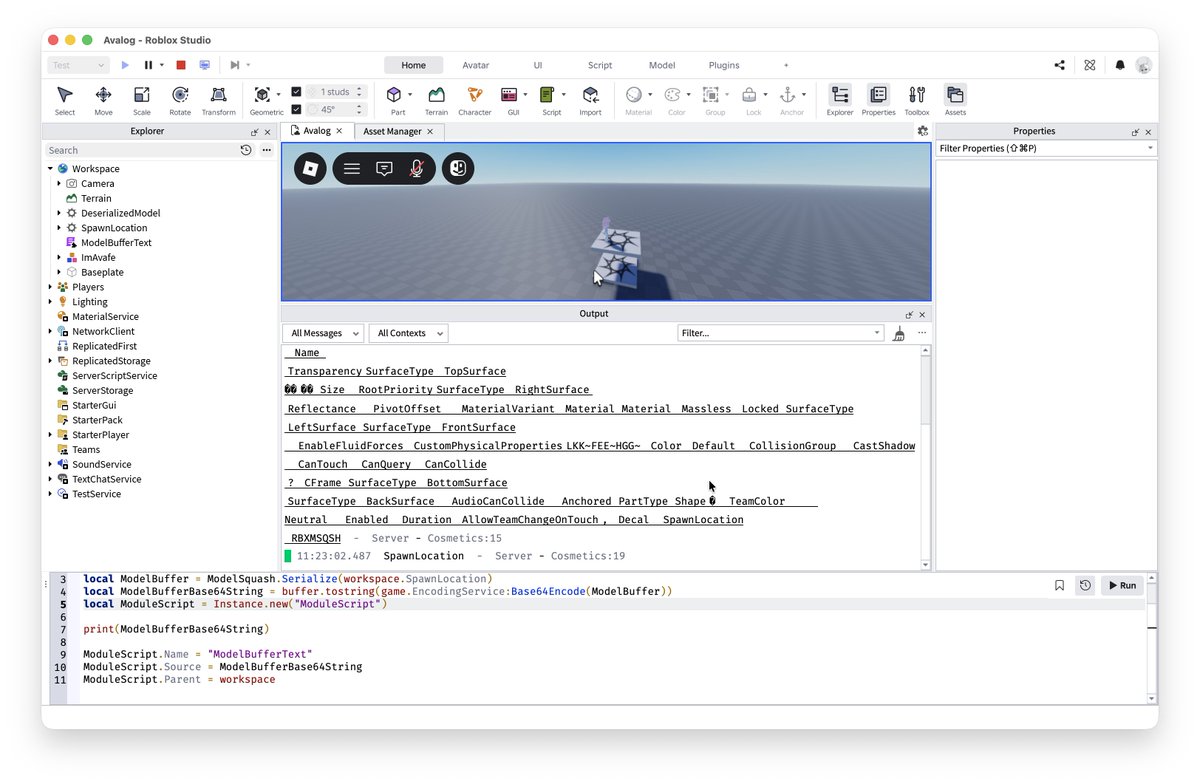
Task: Click the Roblox logo in viewport
Action: click(311, 169)
